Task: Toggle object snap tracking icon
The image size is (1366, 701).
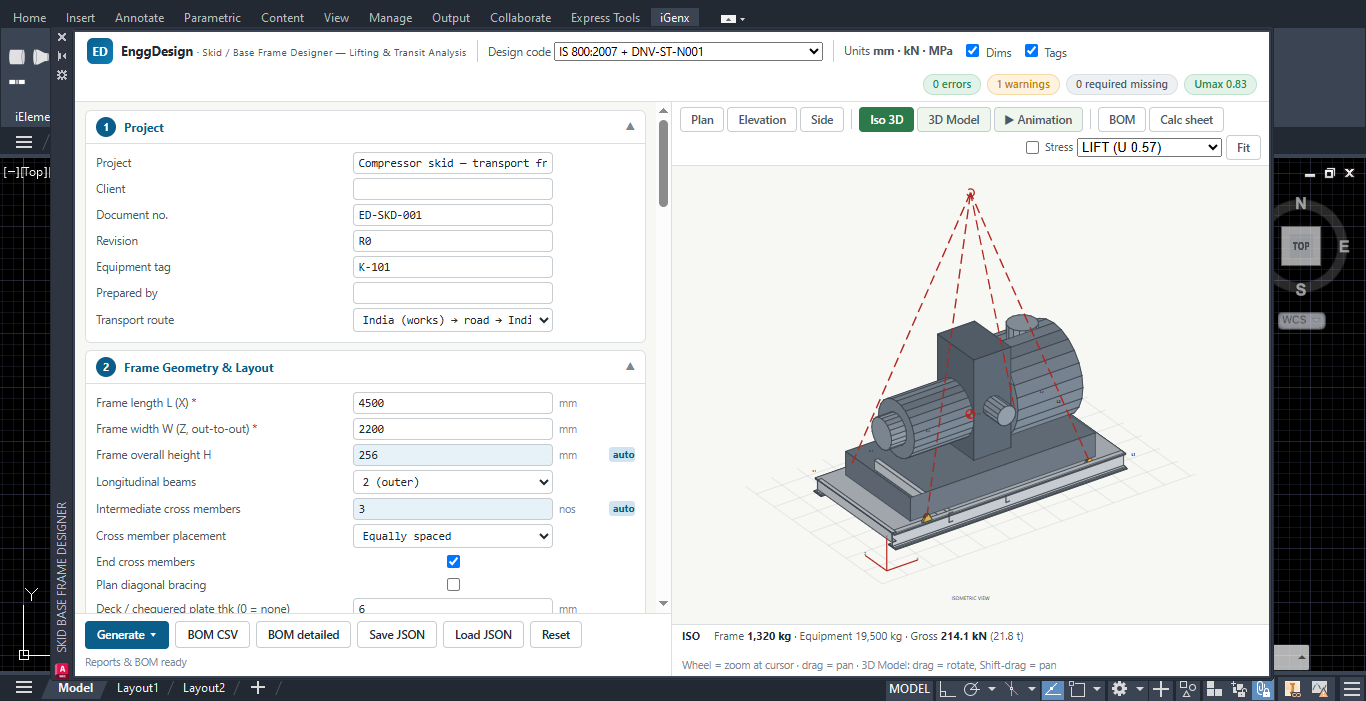Action: coord(1012,689)
